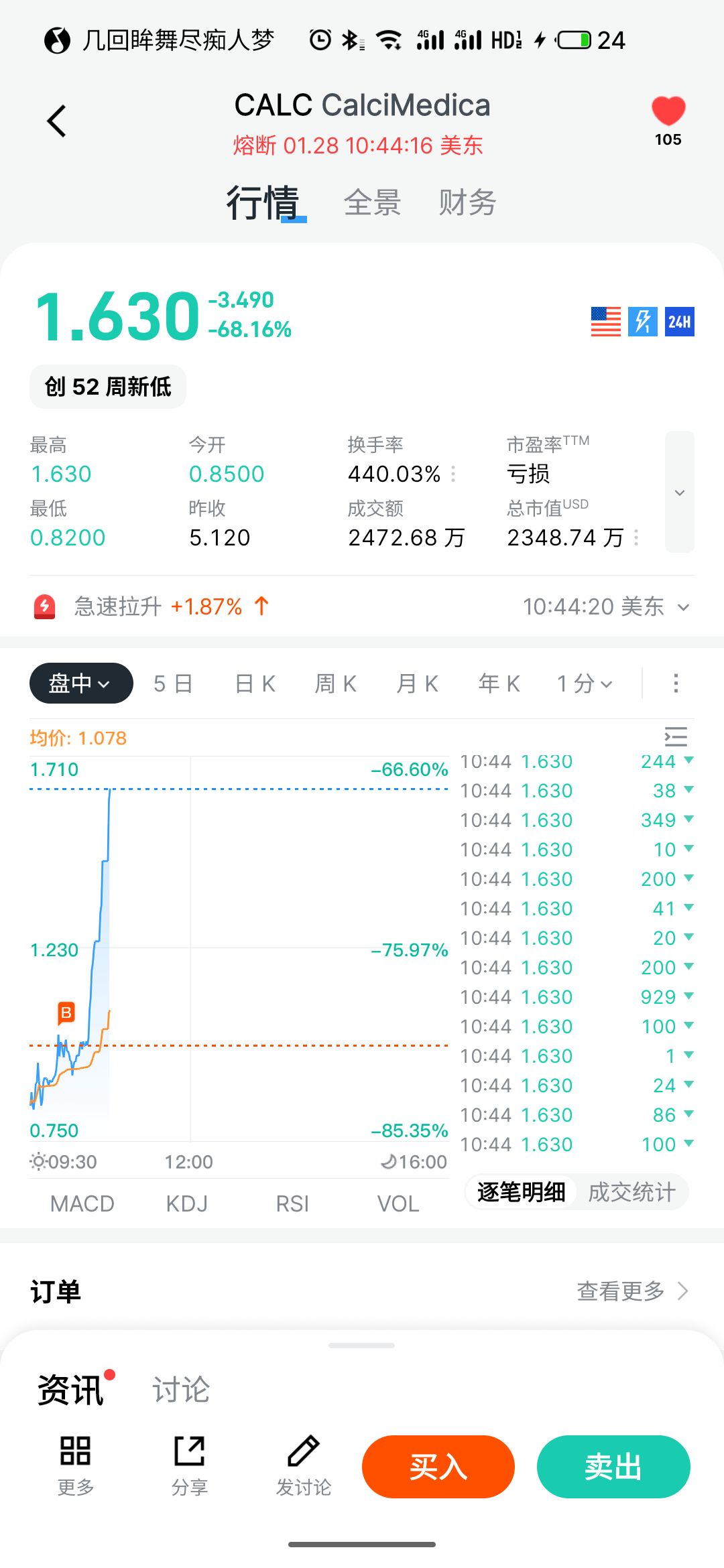Expand the 急速拉升 alert time dropdown
Image resolution: width=724 pixels, height=1568 pixels.
[683, 607]
